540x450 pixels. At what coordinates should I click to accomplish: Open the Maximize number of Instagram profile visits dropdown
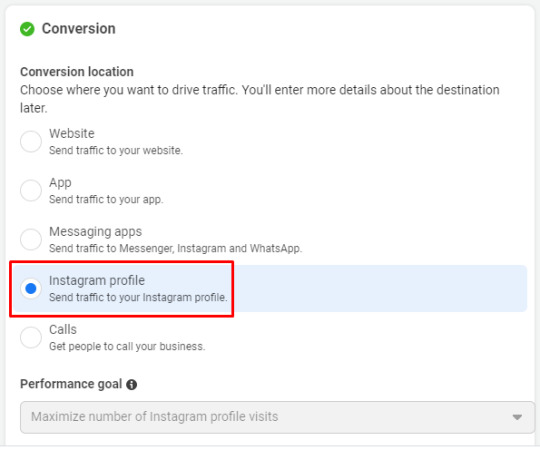277,417
